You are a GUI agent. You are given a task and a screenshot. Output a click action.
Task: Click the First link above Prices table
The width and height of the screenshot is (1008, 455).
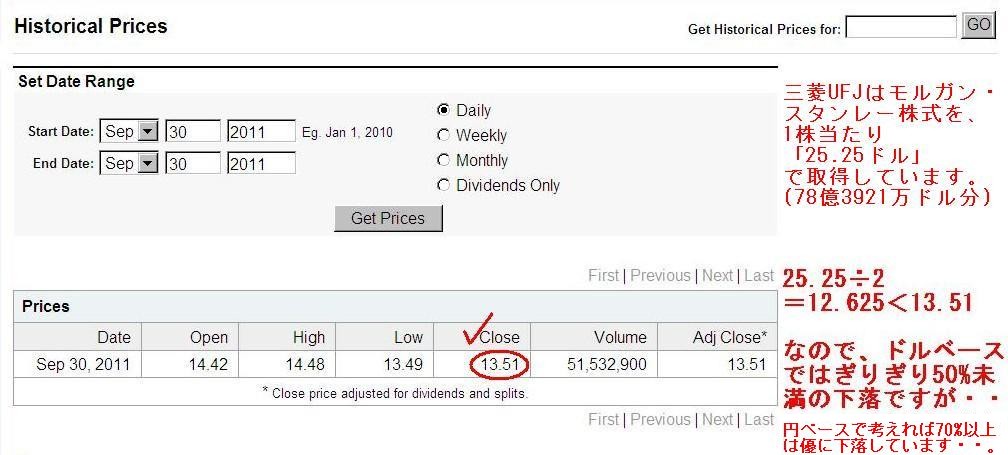pyautogui.click(x=603, y=276)
